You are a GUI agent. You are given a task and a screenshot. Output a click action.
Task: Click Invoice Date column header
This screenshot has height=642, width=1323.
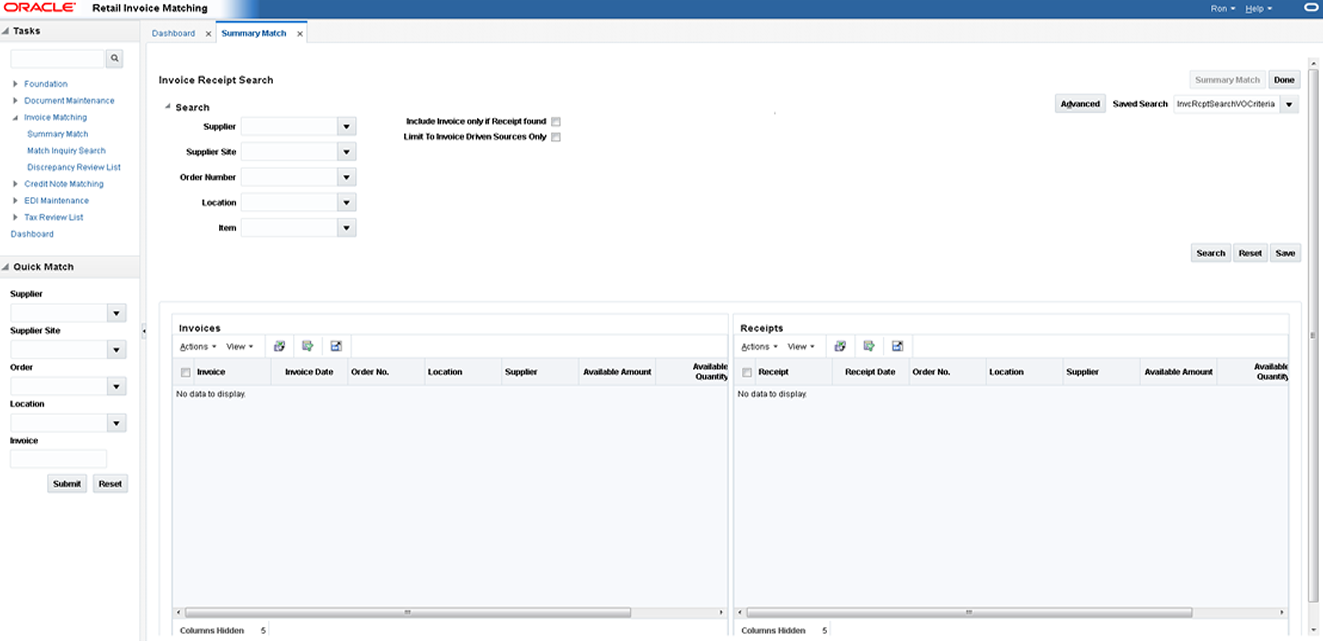(309, 372)
